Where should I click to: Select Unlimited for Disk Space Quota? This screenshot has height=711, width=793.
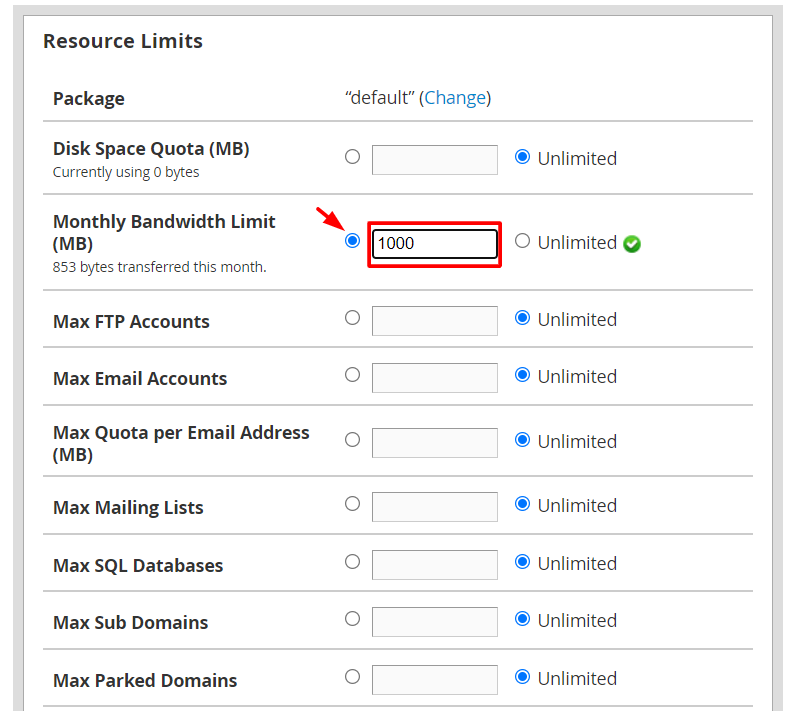(522, 157)
